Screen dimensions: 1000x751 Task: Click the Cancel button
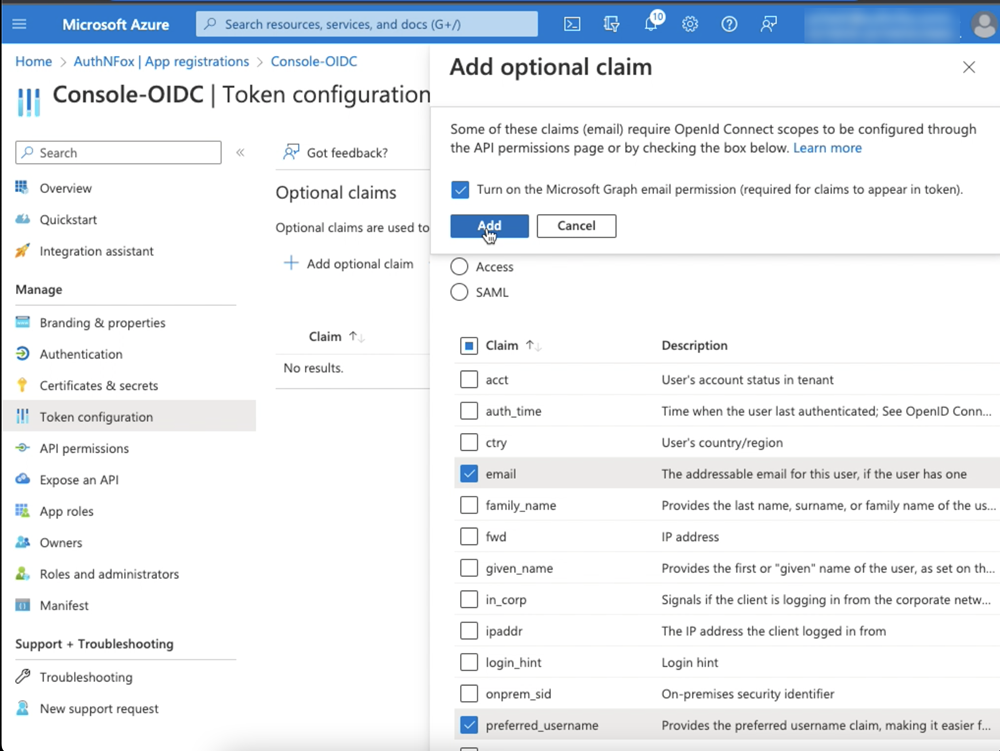(577, 226)
